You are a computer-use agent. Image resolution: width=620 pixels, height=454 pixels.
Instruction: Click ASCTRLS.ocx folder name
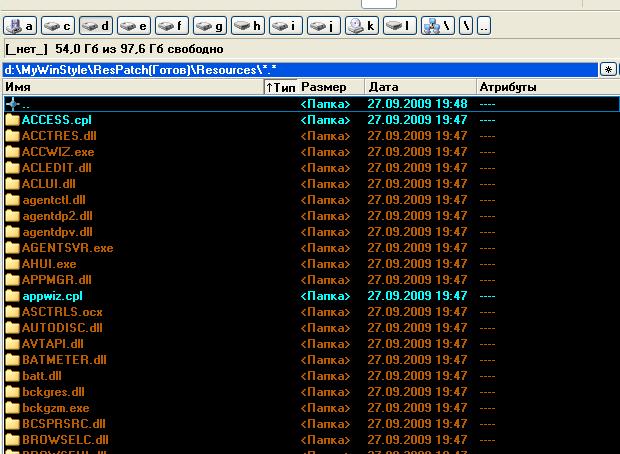point(62,312)
